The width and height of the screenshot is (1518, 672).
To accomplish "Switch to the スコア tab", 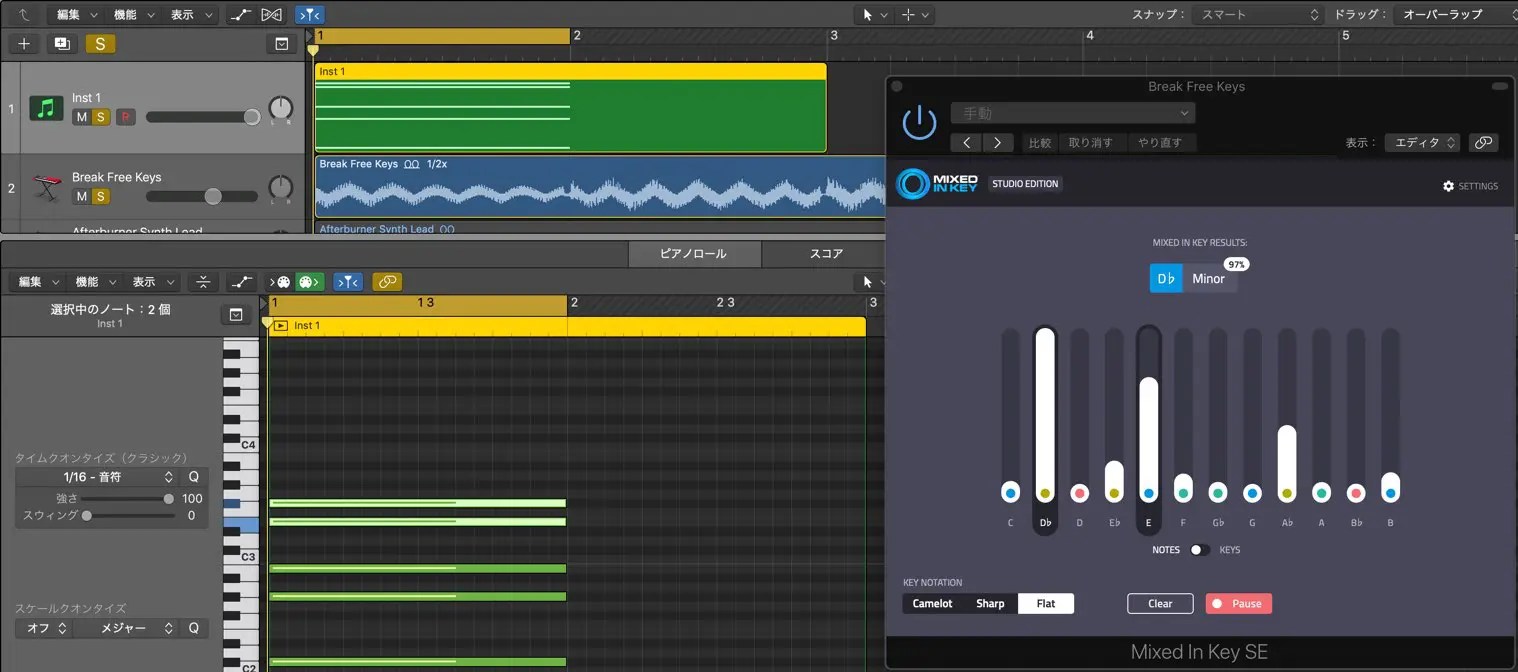I will 824,253.
